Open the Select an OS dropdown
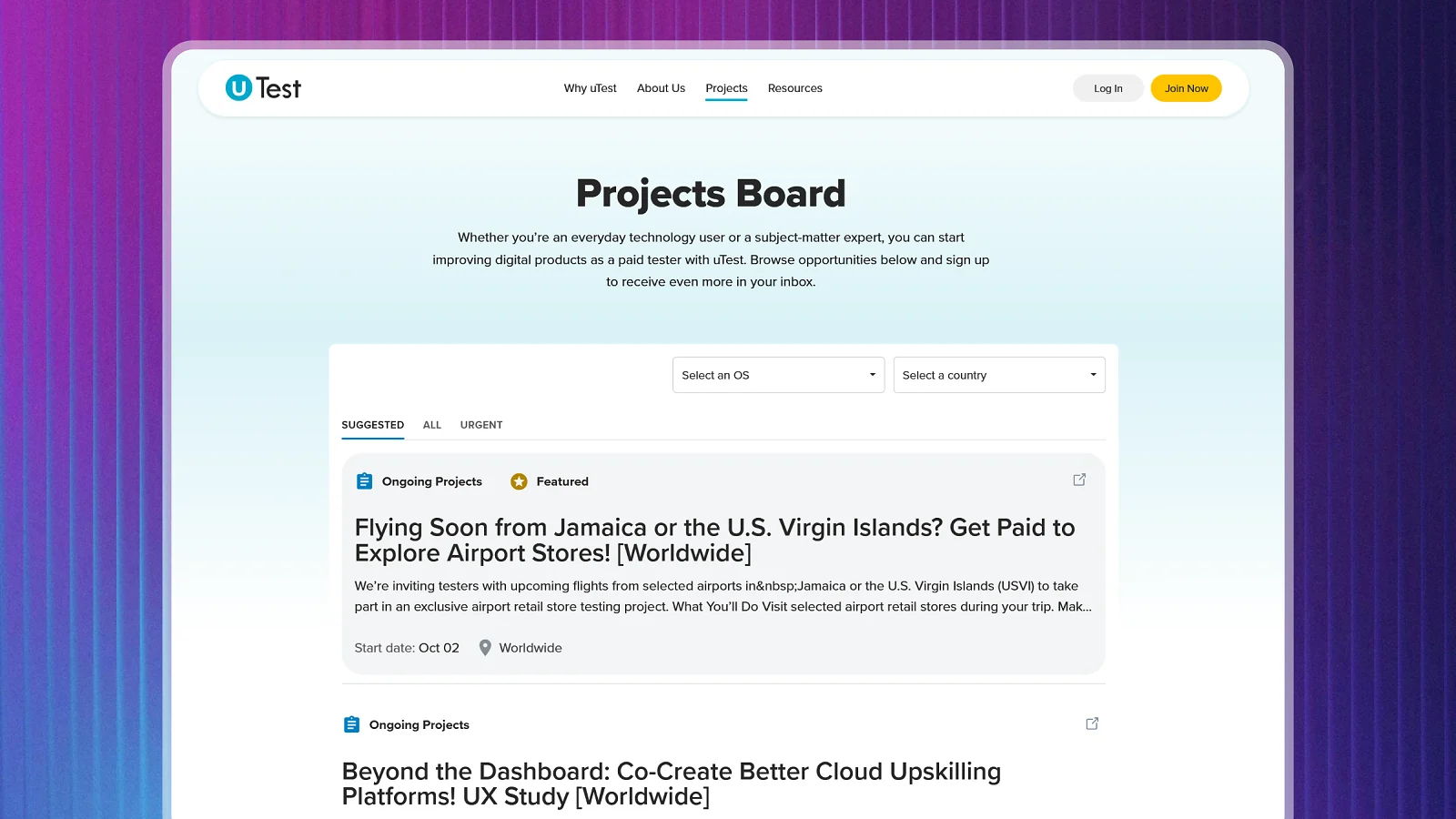 778,375
